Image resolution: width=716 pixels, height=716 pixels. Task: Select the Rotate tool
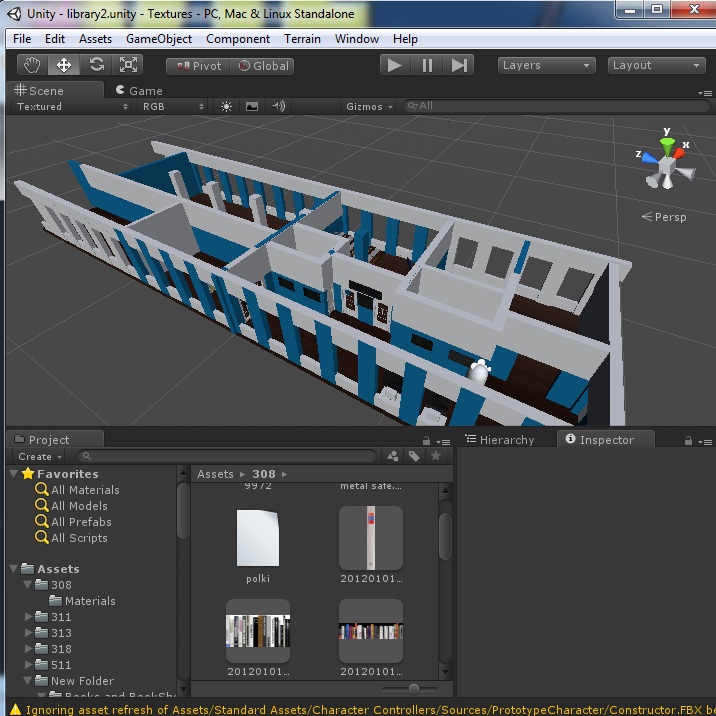coord(96,65)
